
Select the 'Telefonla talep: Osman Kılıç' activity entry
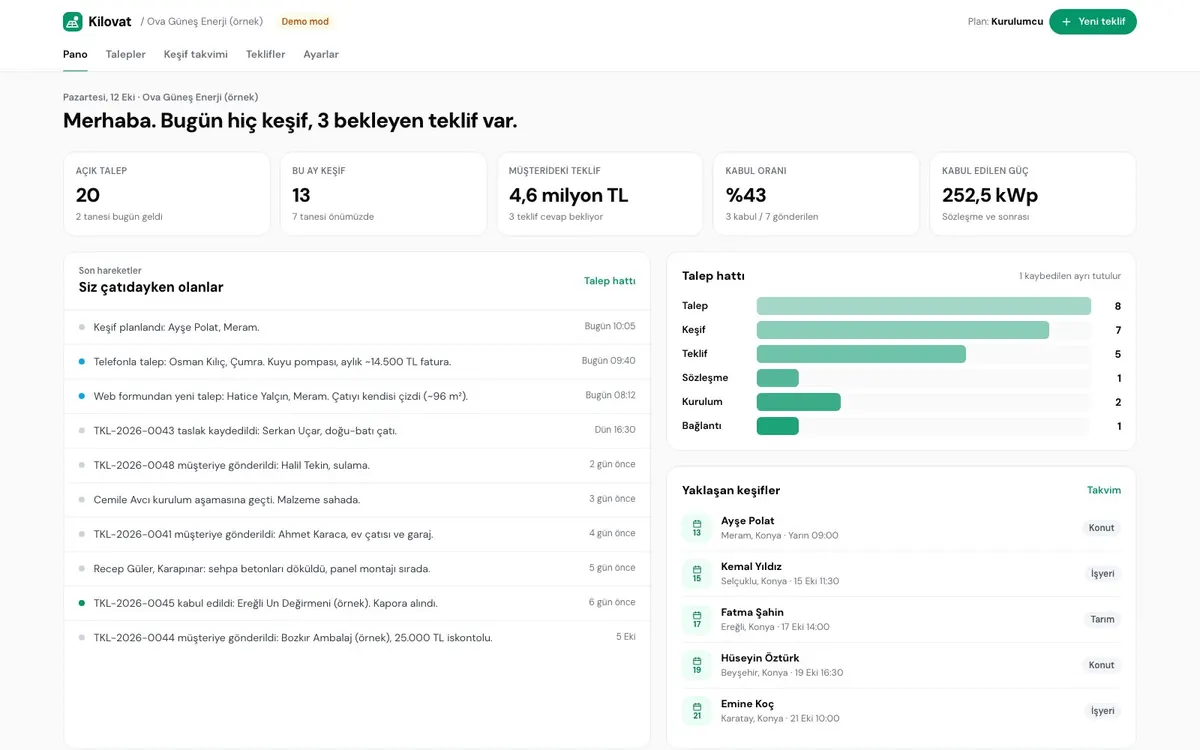(357, 361)
